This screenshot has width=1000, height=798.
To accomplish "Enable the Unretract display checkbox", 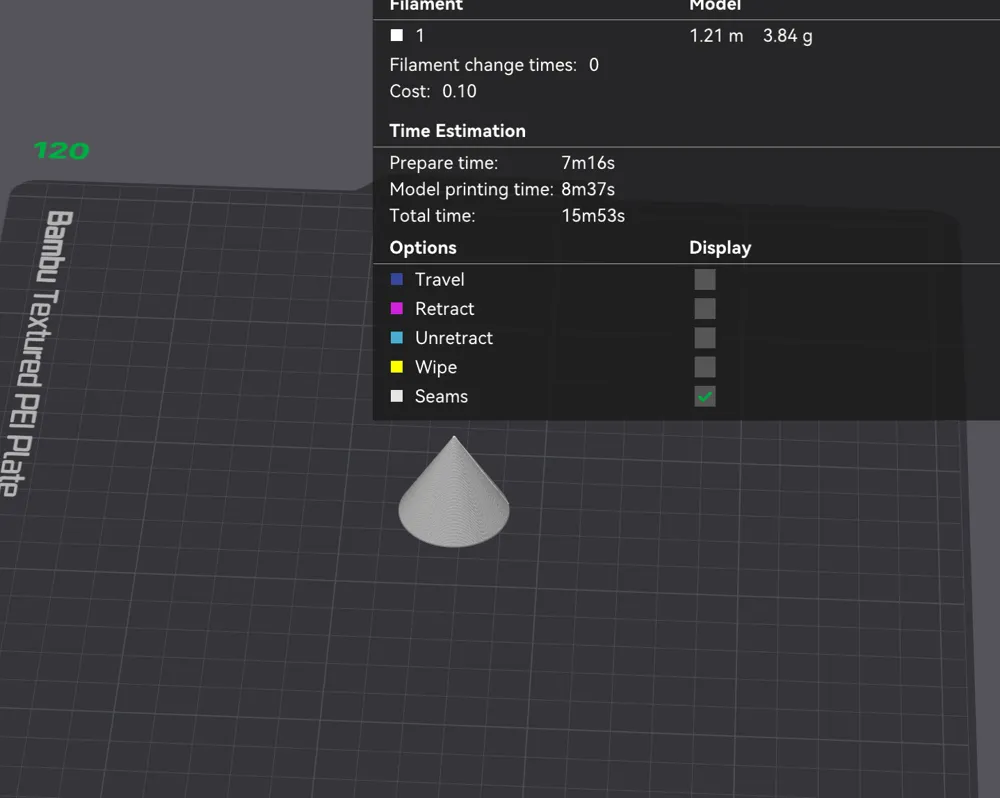I will (705, 338).
